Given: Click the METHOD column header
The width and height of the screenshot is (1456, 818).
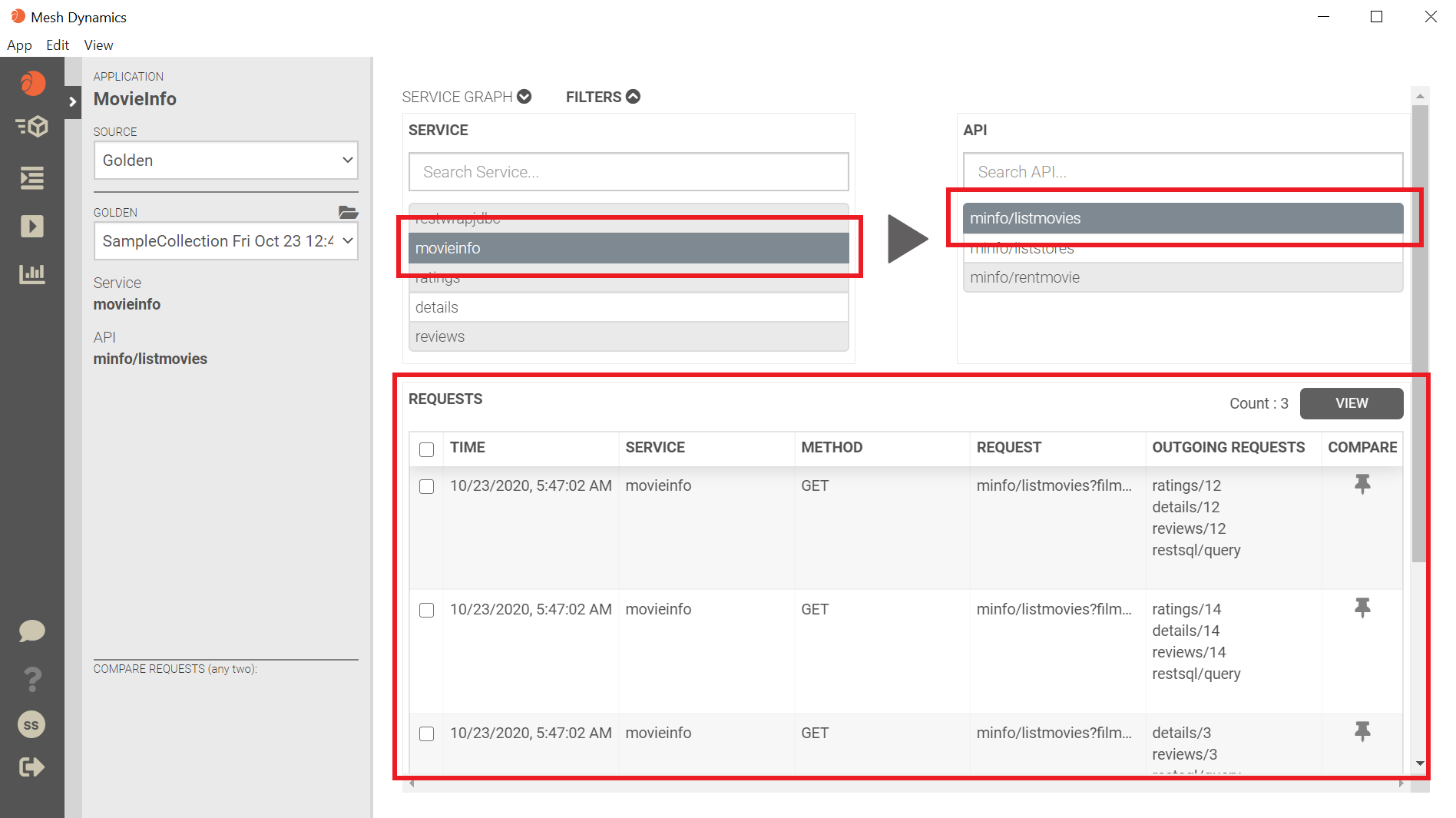Looking at the screenshot, I should pyautogui.click(x=832, y=447).
